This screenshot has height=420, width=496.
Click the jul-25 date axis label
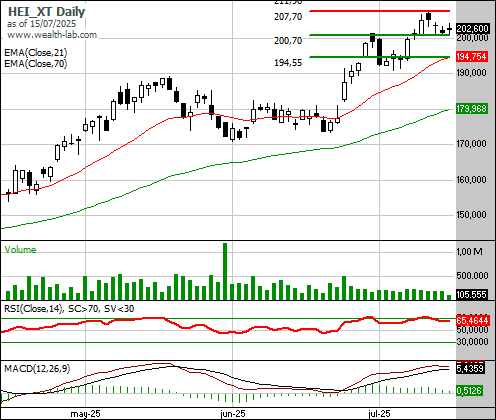click(379, 414)
